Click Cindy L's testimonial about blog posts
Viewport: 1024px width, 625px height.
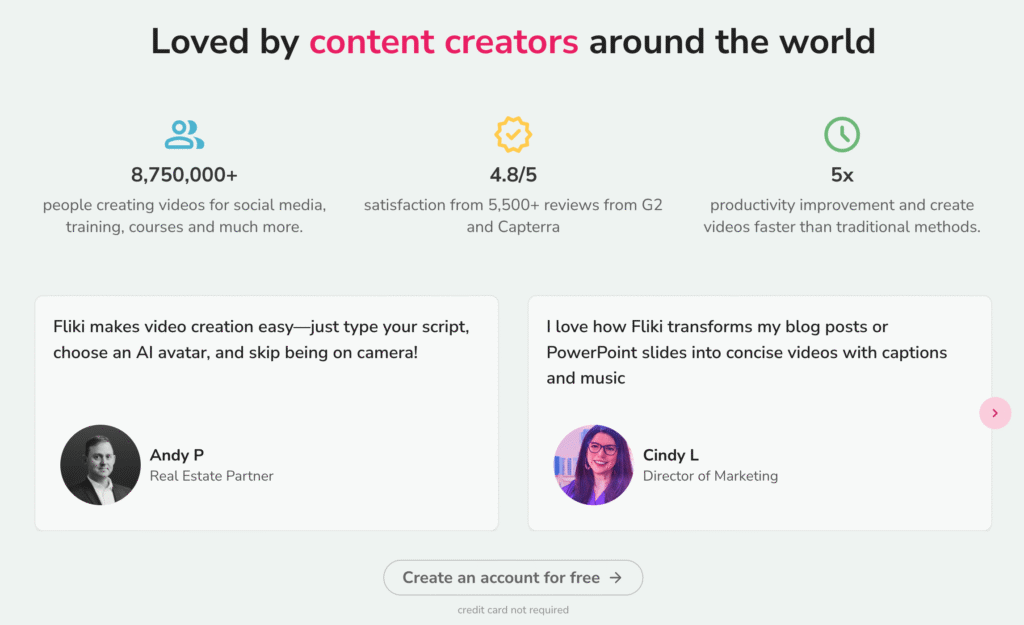tap(746, 352)
